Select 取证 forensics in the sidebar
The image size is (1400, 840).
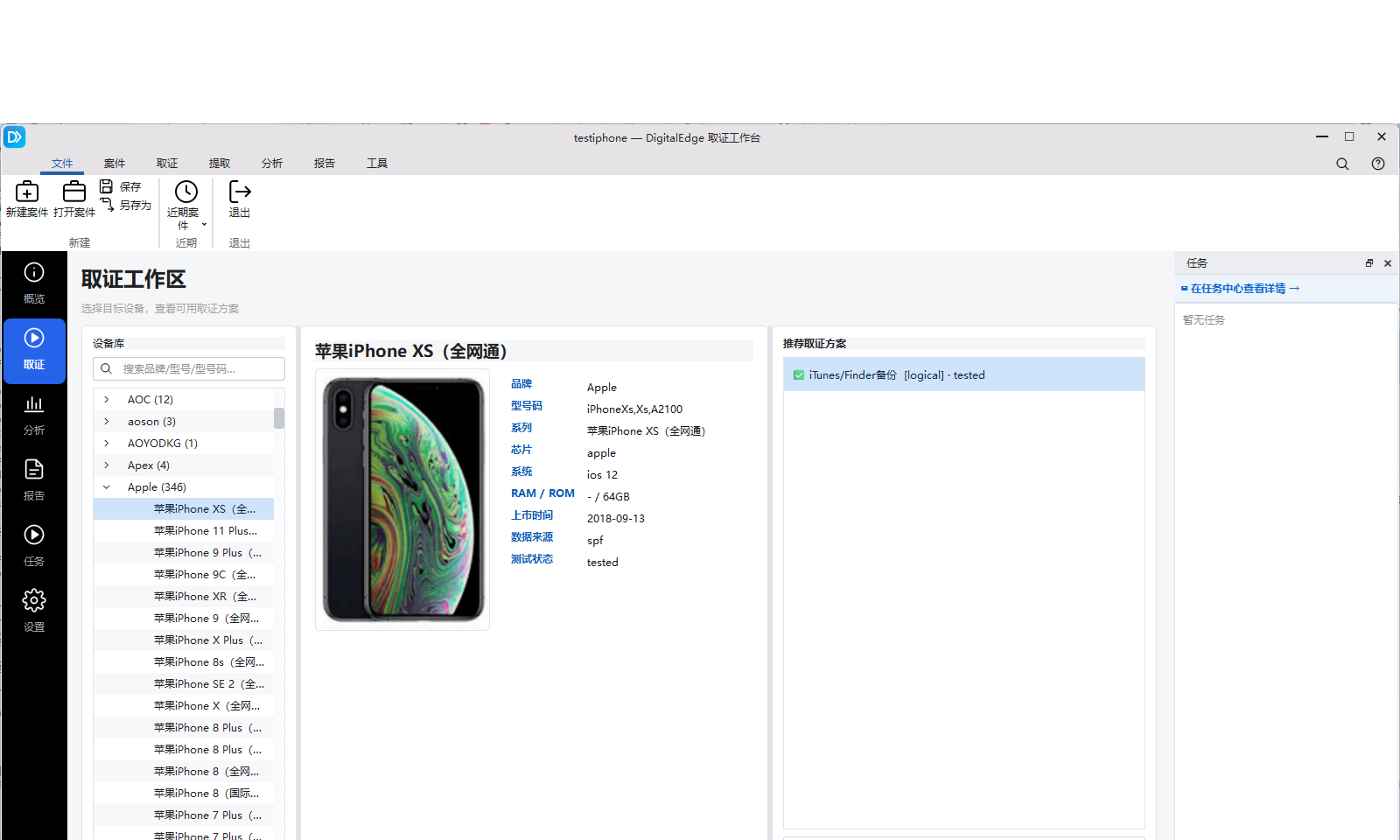[34, 350]
